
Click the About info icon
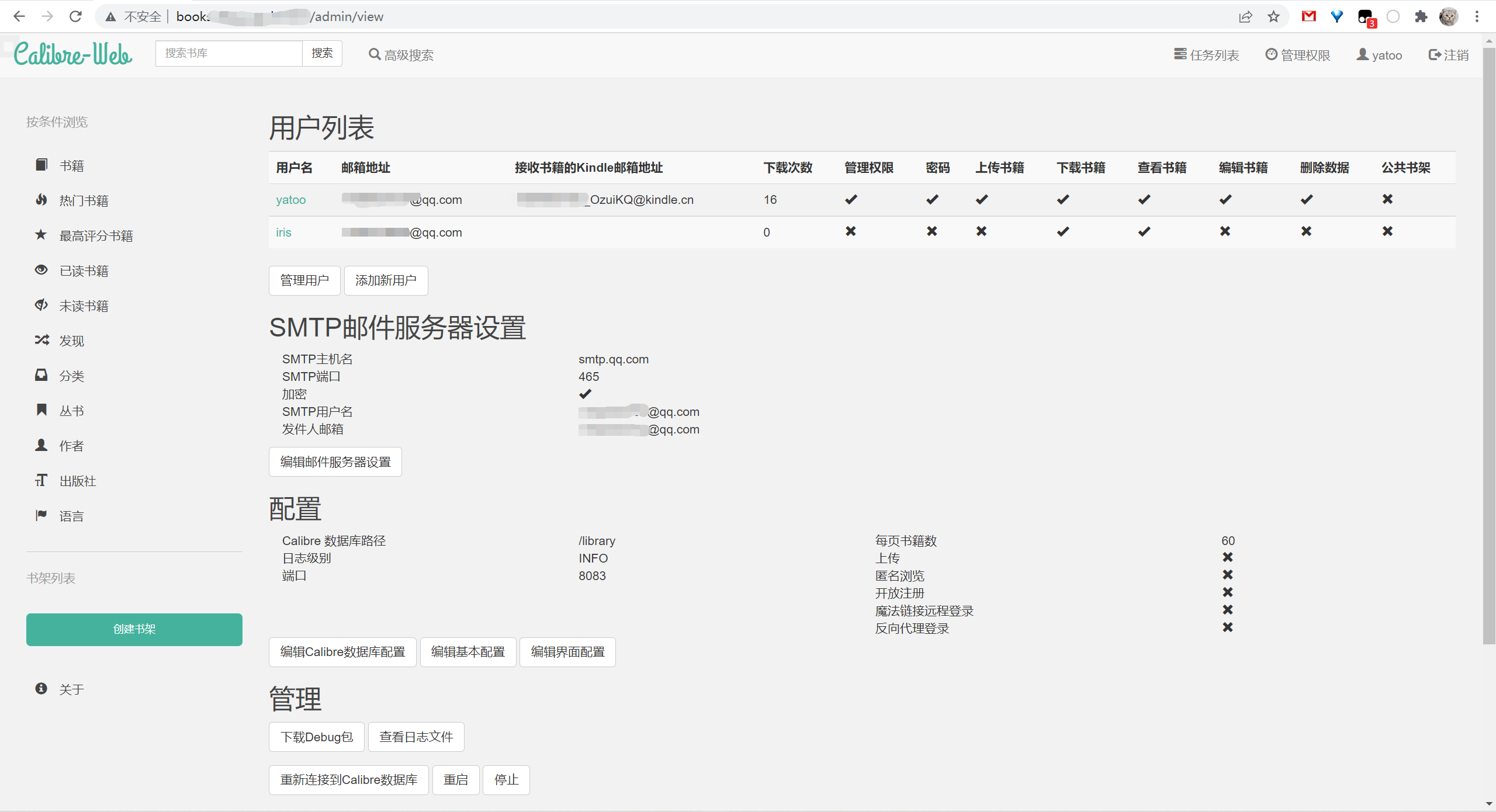coord(41,689)
